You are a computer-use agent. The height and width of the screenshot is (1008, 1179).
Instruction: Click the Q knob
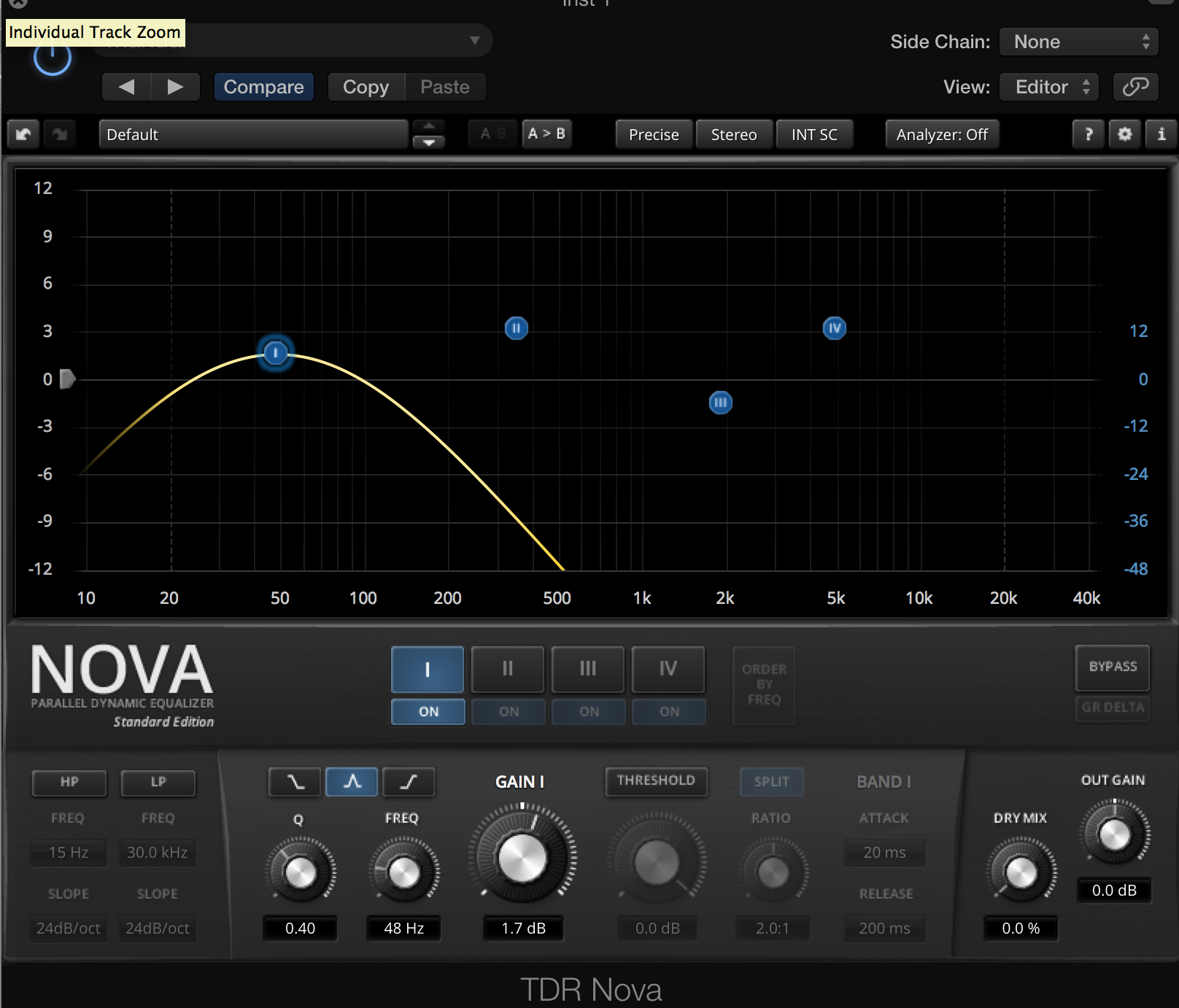pos(301,872)
